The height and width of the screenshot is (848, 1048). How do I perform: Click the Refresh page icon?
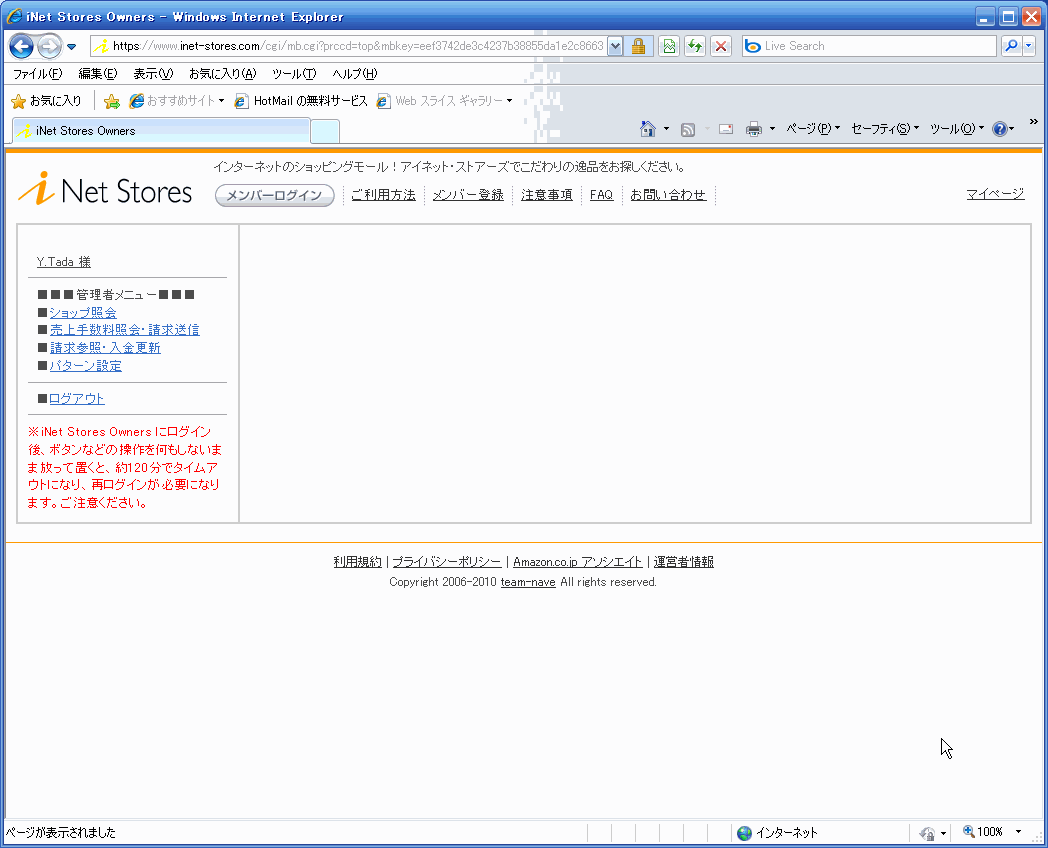694,46
